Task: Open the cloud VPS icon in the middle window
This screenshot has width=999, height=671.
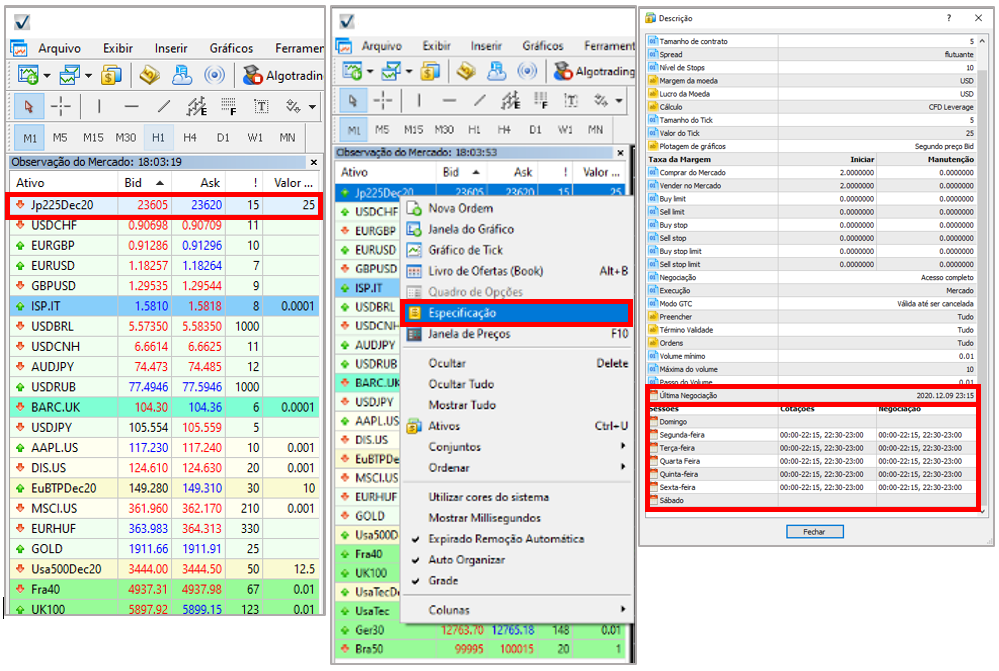Action: (496, 71)
